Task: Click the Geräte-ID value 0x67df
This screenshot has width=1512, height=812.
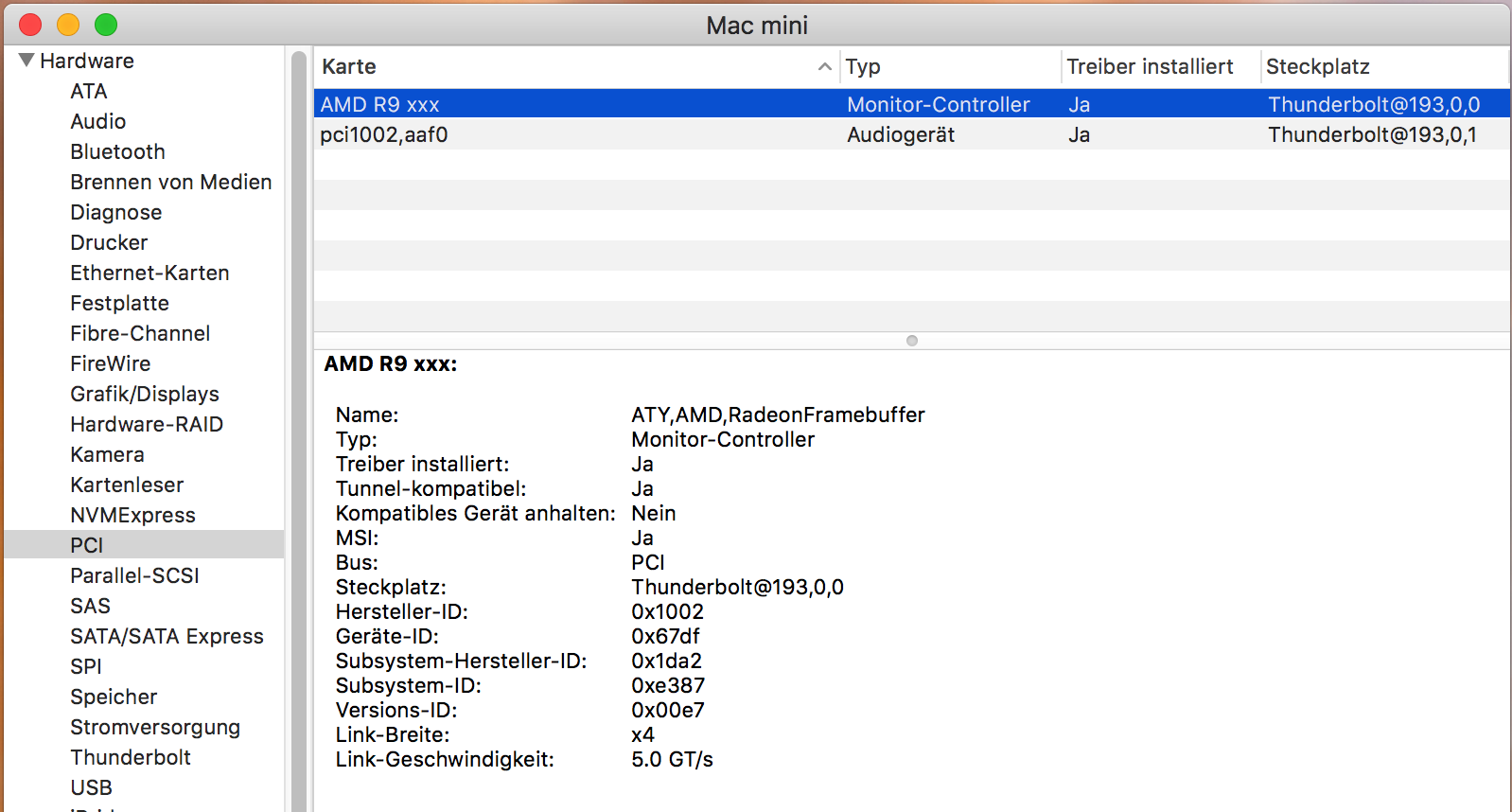Action: coord(665,636)
